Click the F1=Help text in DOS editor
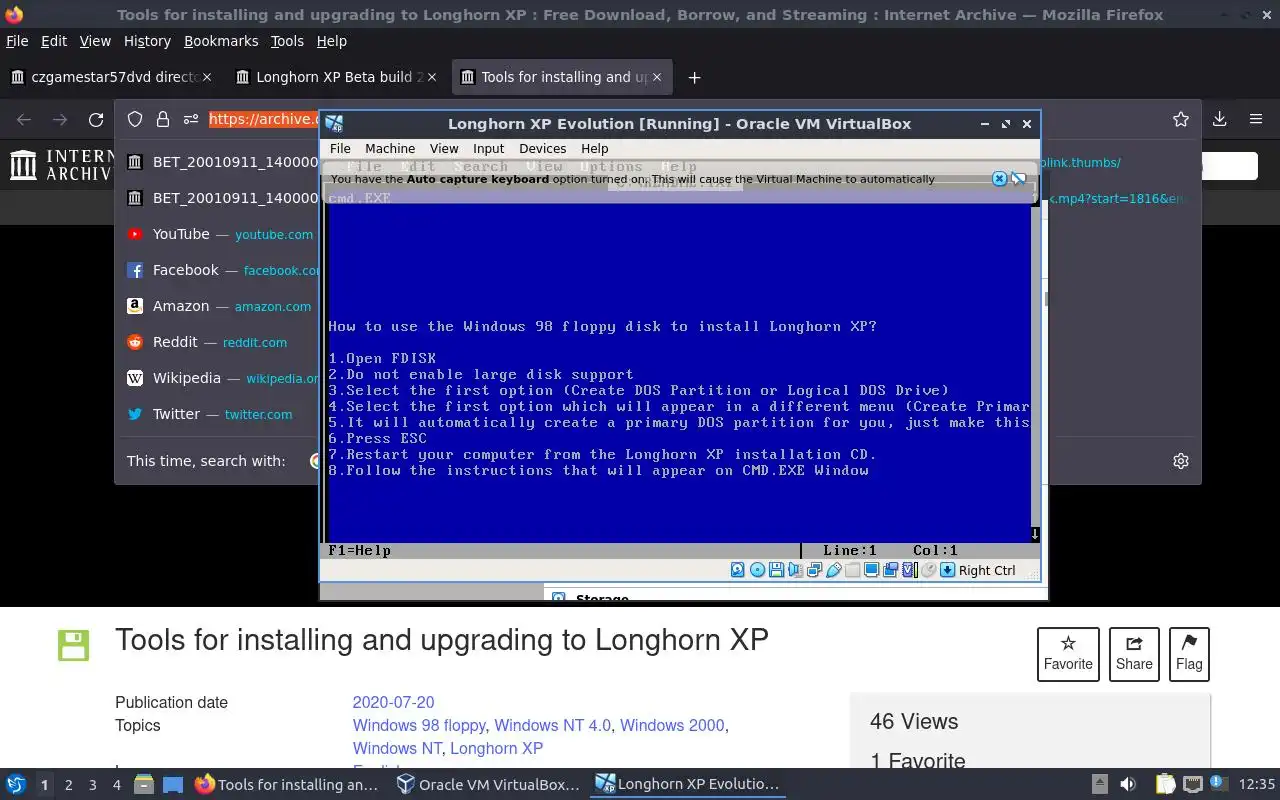The width and height of the screenshot is (1280, 800). (359, 550)
